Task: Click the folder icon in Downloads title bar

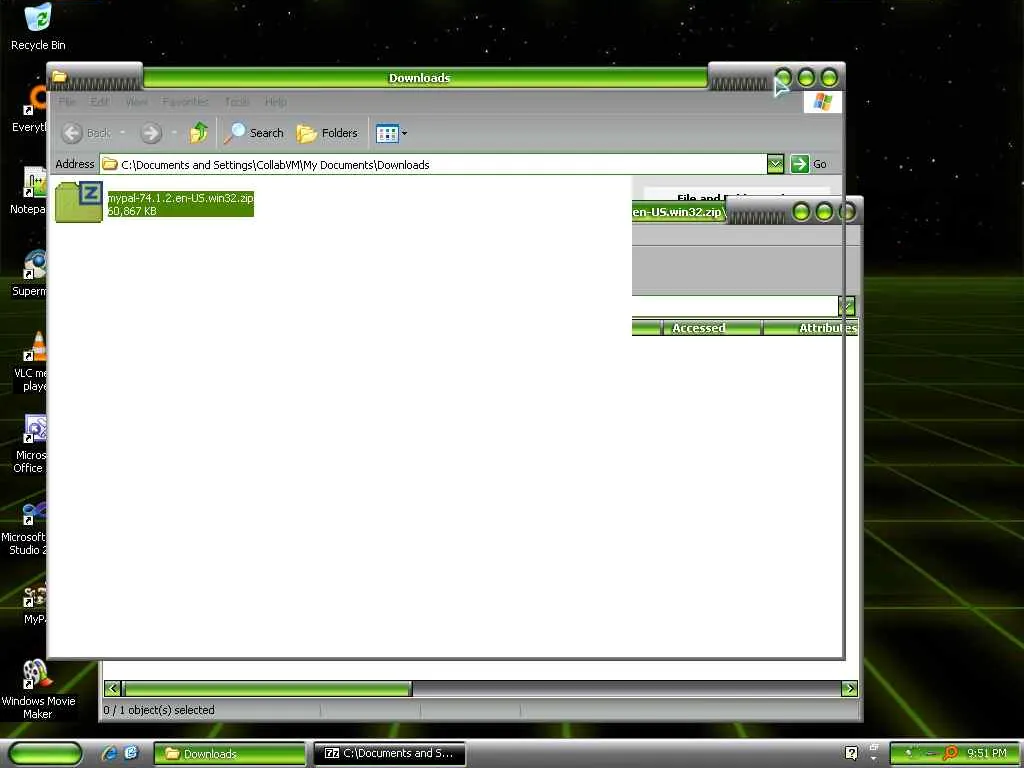Action: 59,76
